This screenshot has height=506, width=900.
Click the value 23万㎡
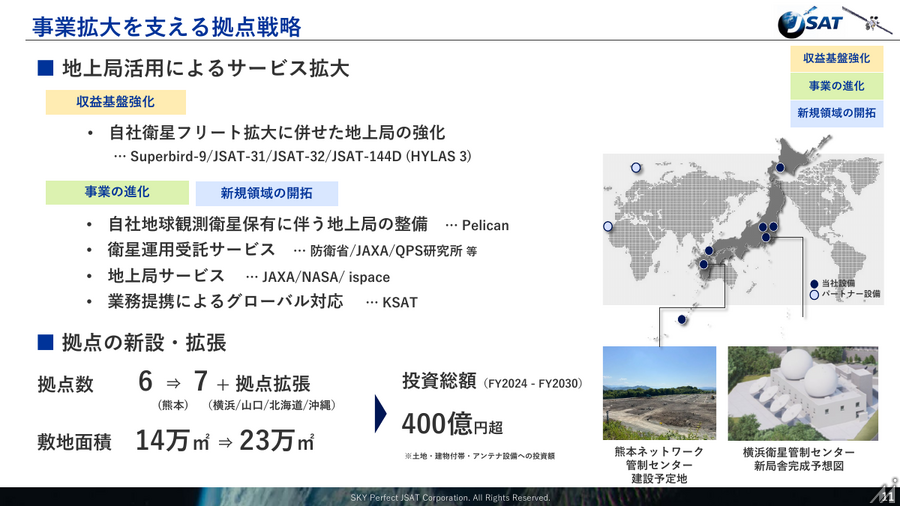coord(277,441)
